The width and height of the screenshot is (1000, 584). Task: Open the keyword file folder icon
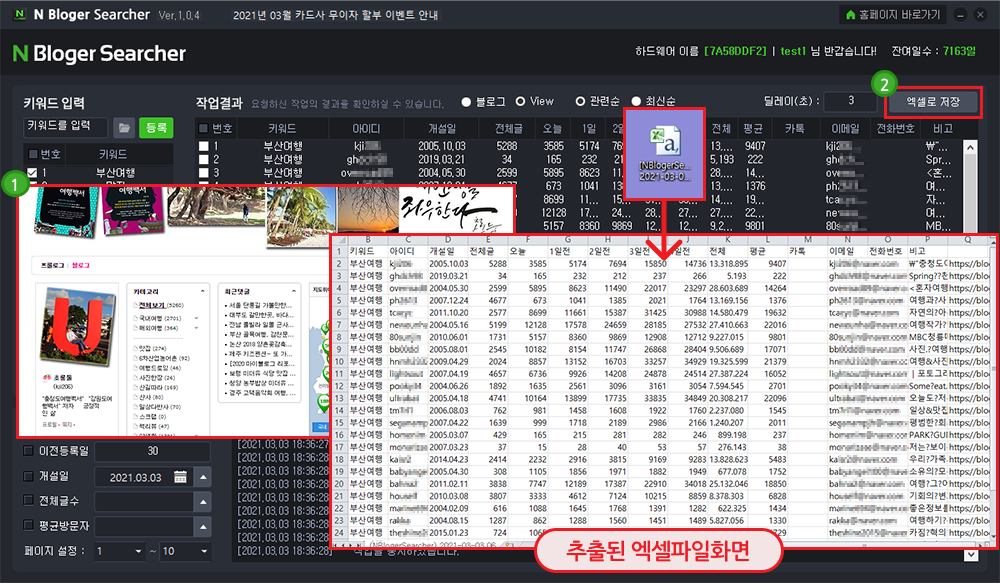[124, 128]
